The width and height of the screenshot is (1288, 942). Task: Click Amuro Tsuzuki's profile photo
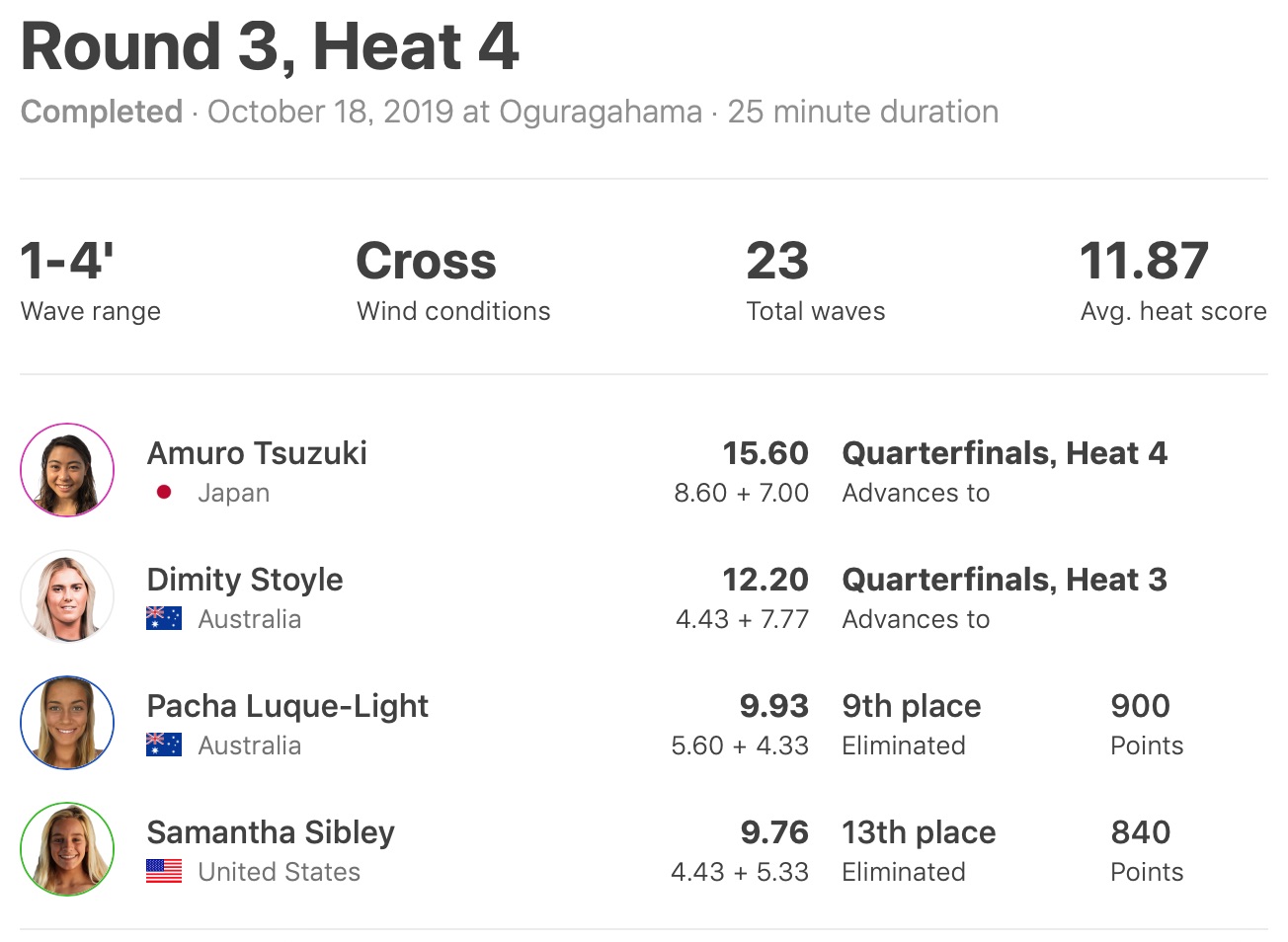pos(67,470)
